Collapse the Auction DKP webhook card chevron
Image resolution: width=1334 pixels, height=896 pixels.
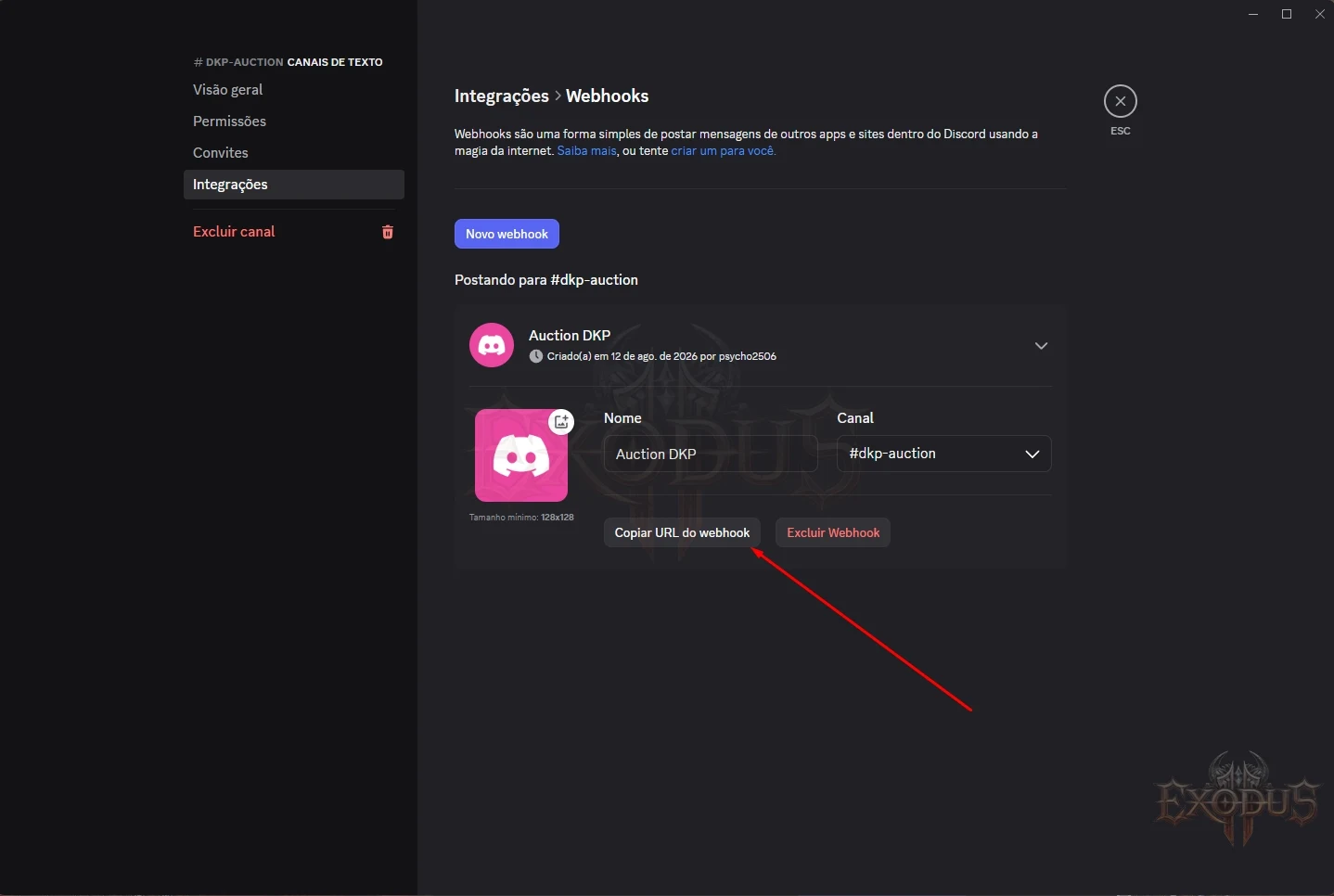click(1041, 346)
